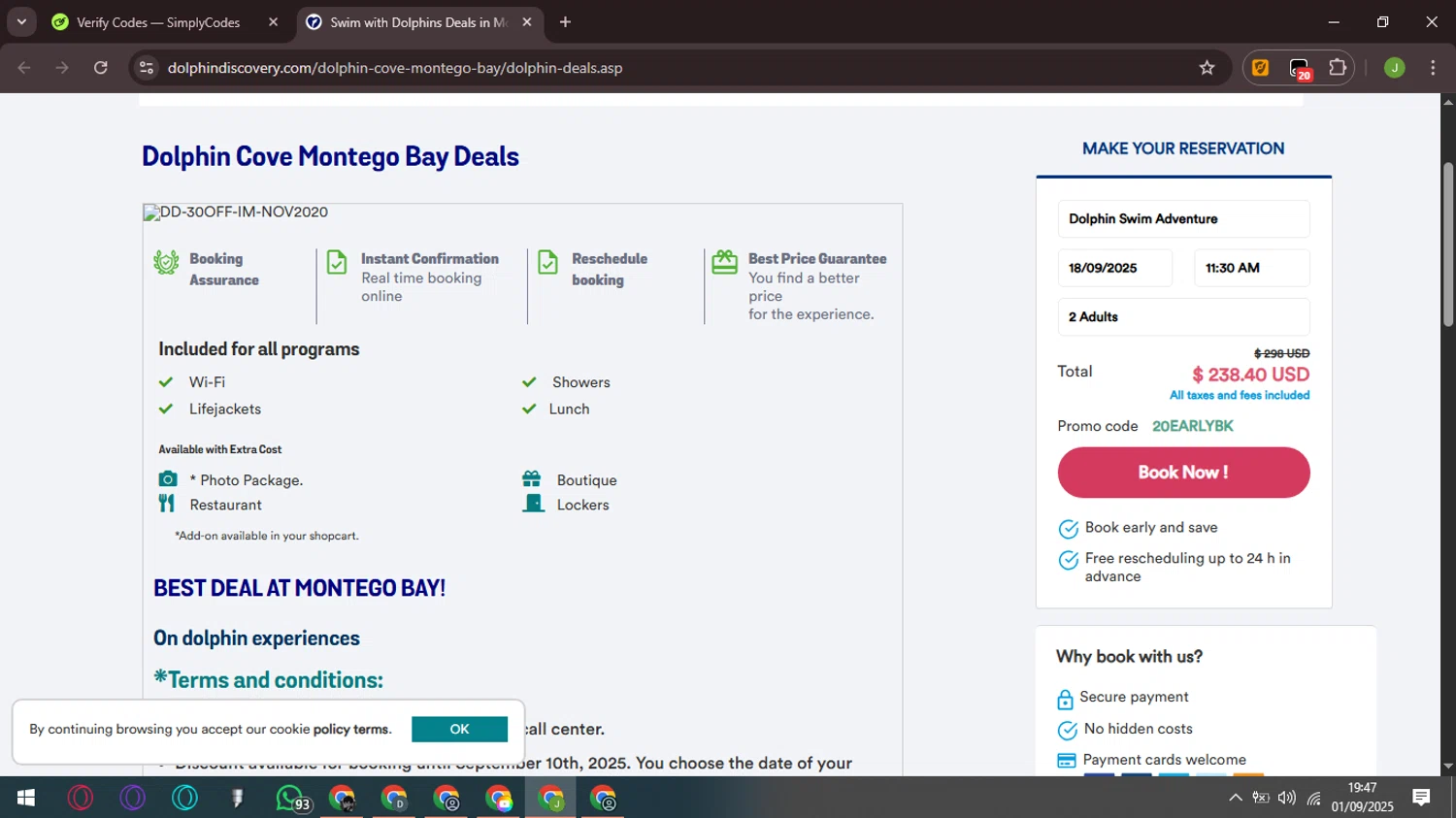Open the Chrome three-dot menu
This screenshot has height=818, width=1456.
coord(1433,68)
